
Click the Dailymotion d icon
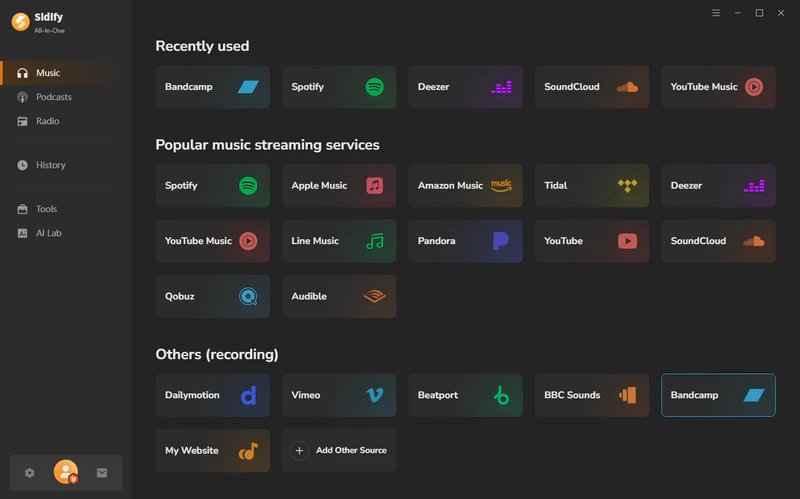248,395
